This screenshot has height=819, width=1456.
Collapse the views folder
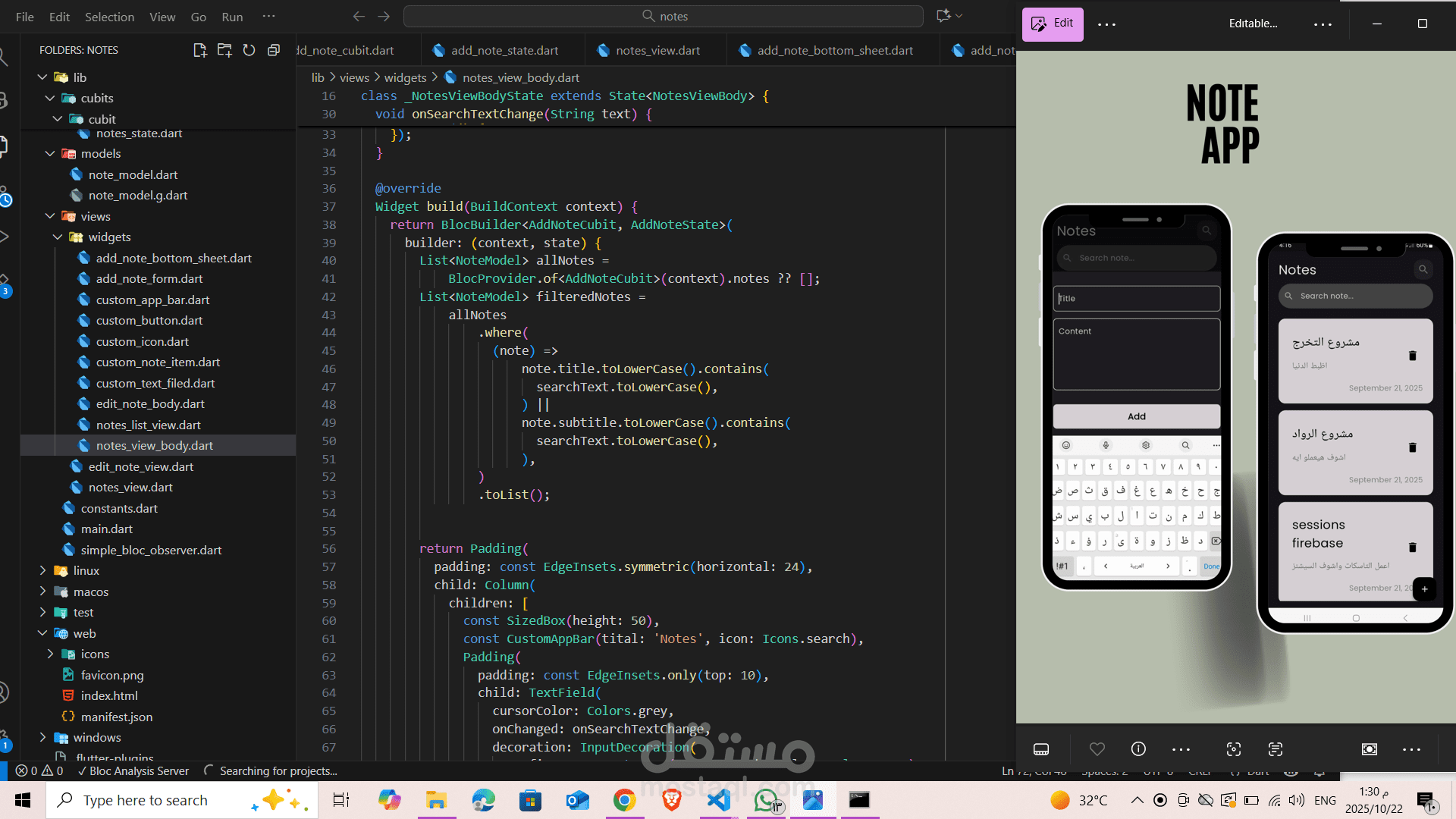pyautogui.click(x=50, y=216)
